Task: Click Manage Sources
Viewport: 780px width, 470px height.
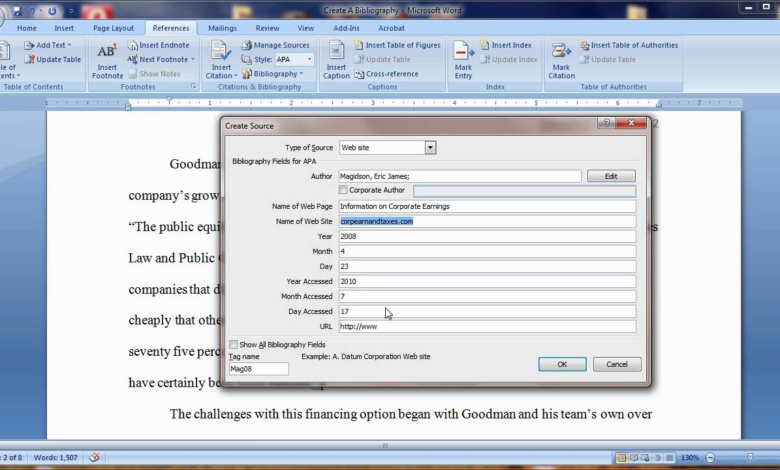Action: click(x=276, y=45)
